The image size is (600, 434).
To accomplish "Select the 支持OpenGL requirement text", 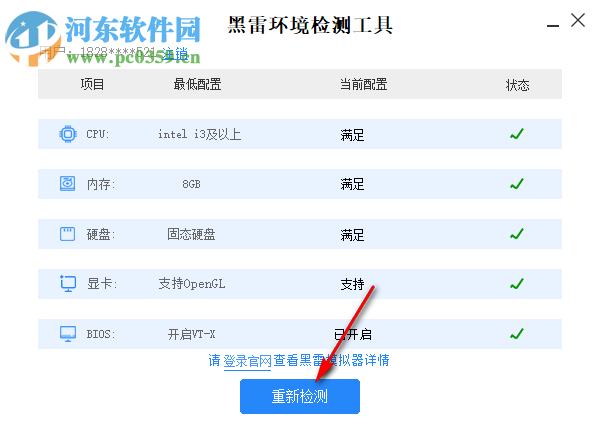I will point(192,284).
